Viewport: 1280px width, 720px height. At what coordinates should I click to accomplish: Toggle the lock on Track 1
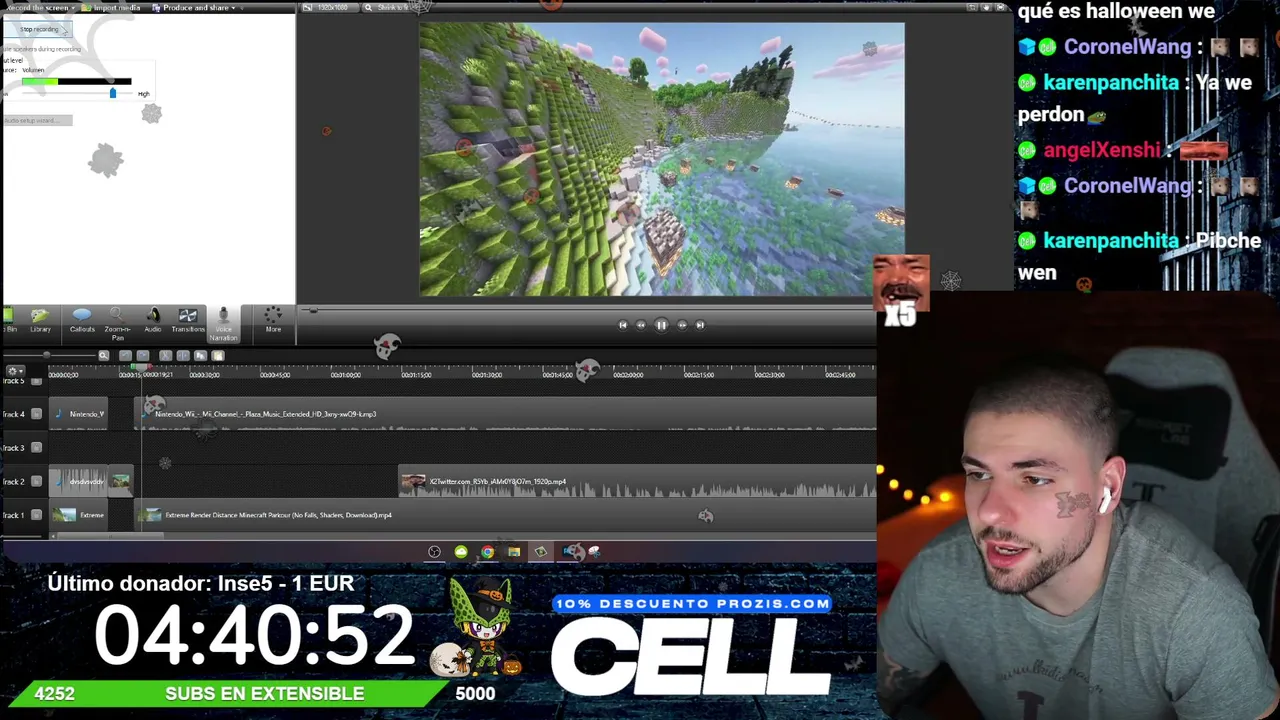(37, 515)
